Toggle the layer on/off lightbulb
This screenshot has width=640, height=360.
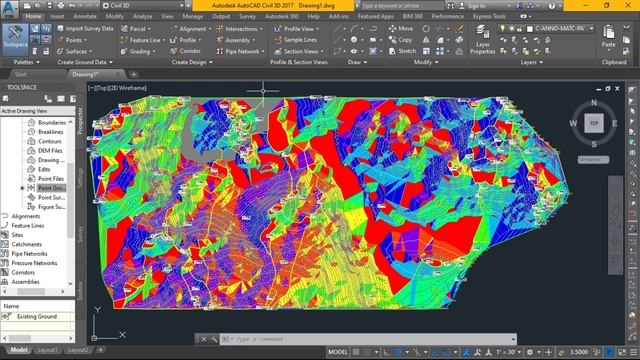pos(502,29)
